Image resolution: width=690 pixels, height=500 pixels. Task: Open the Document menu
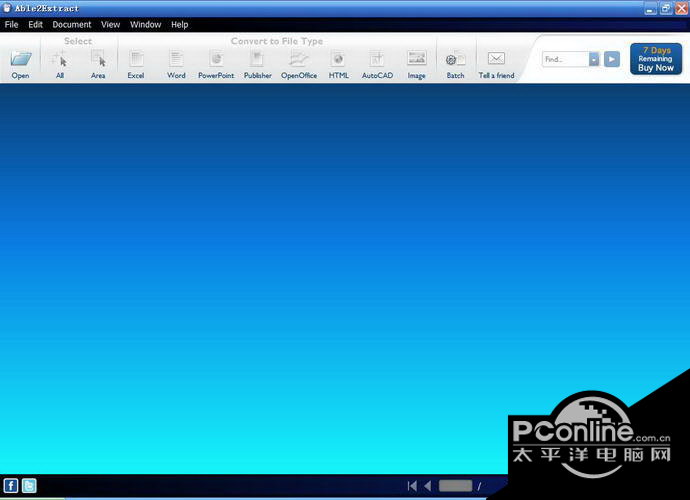[72, 24]
